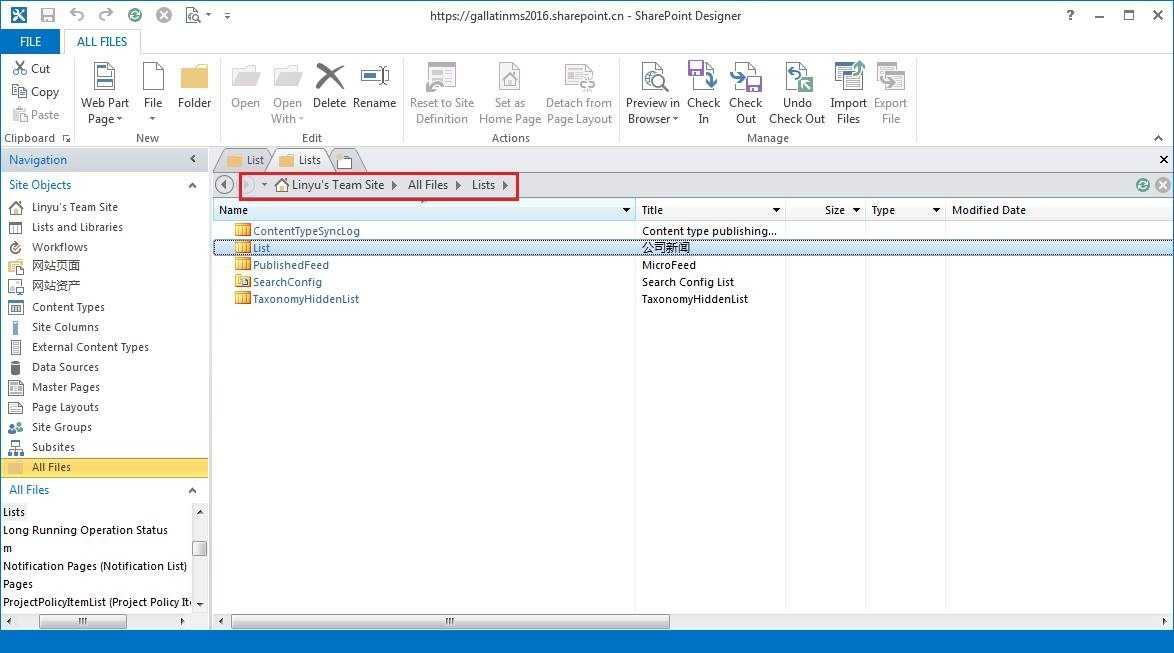
Task: Open Page Layouts in navigation
Action: (x=65, y=407)
